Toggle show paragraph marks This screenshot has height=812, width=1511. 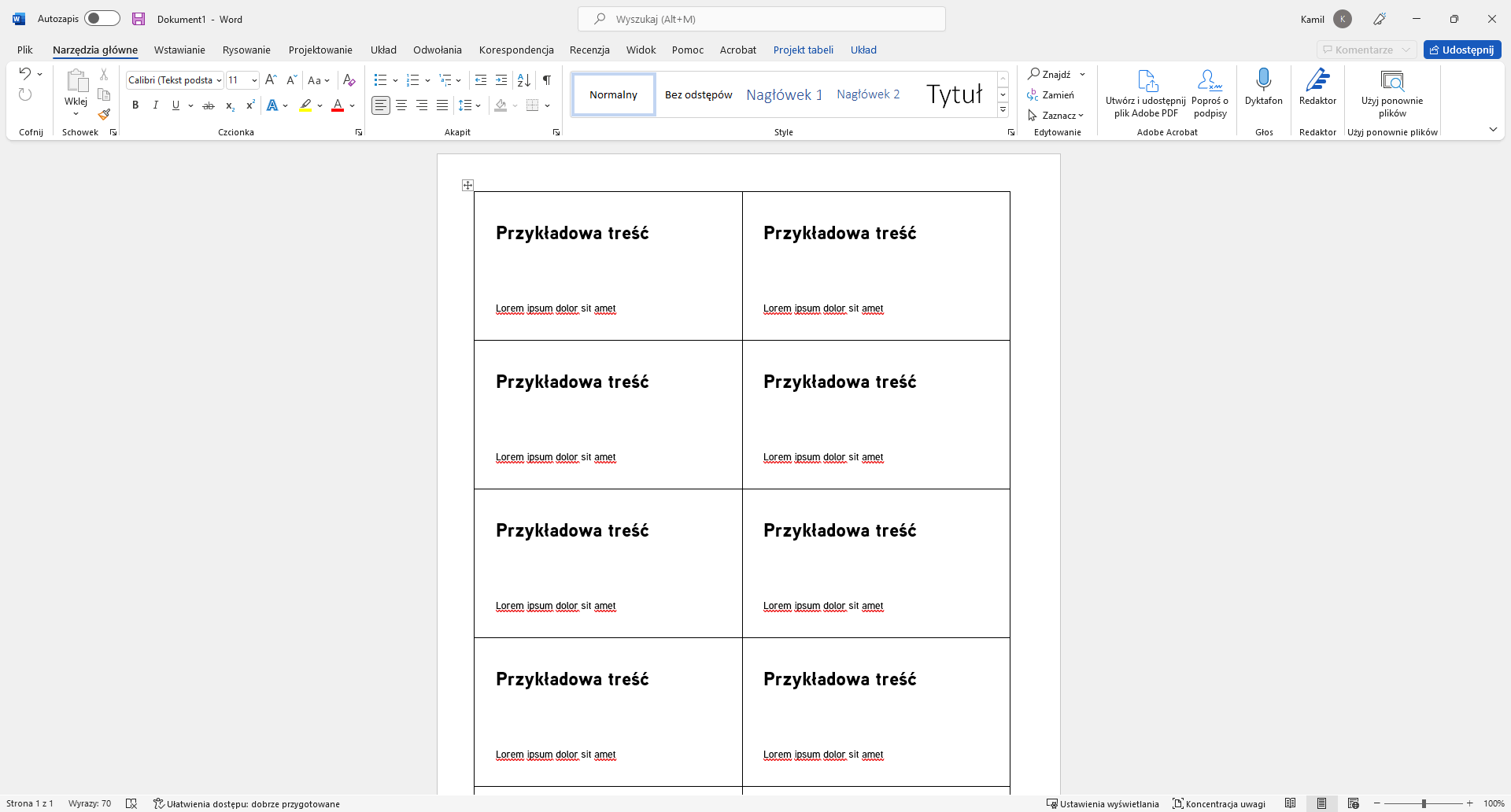(x=547, y=80)
